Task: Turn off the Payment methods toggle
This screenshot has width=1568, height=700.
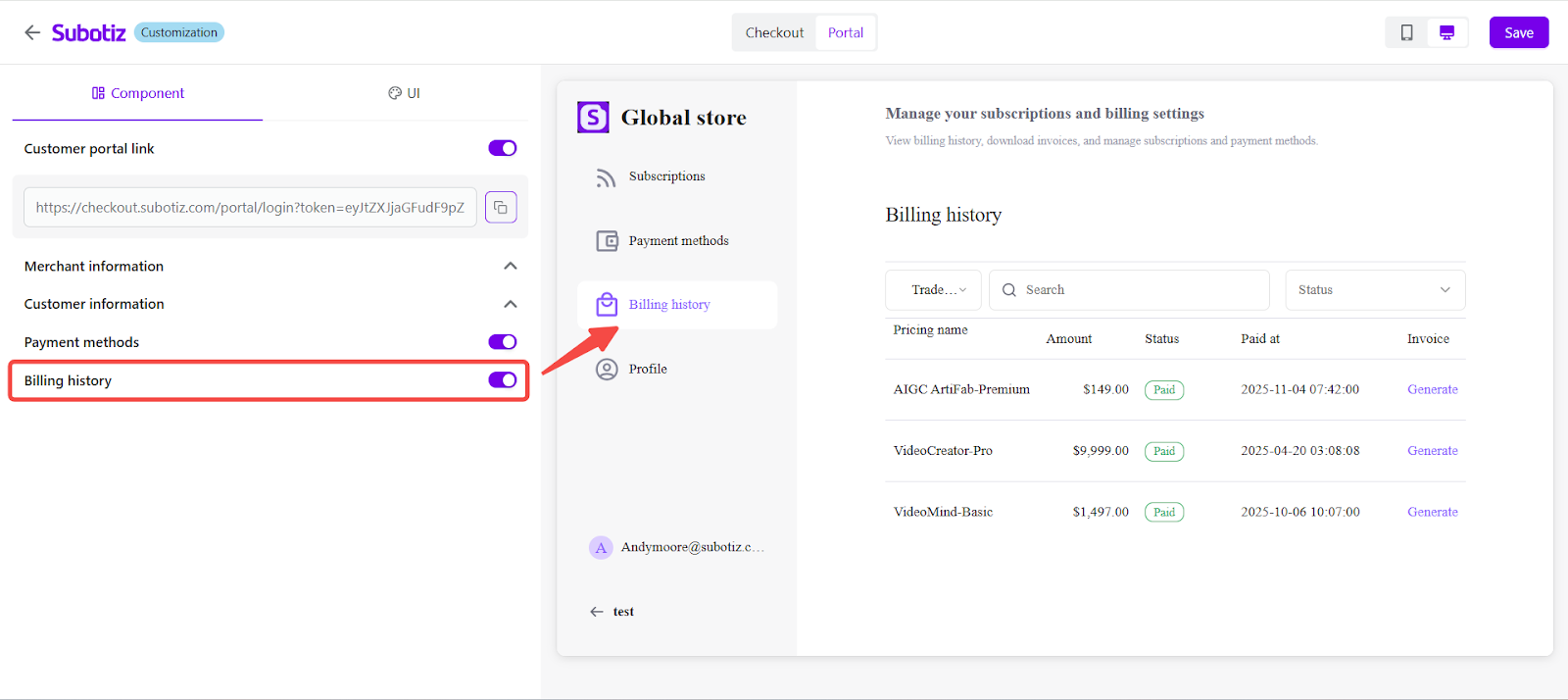Action: pyautogui.click(x=503, y=342)
